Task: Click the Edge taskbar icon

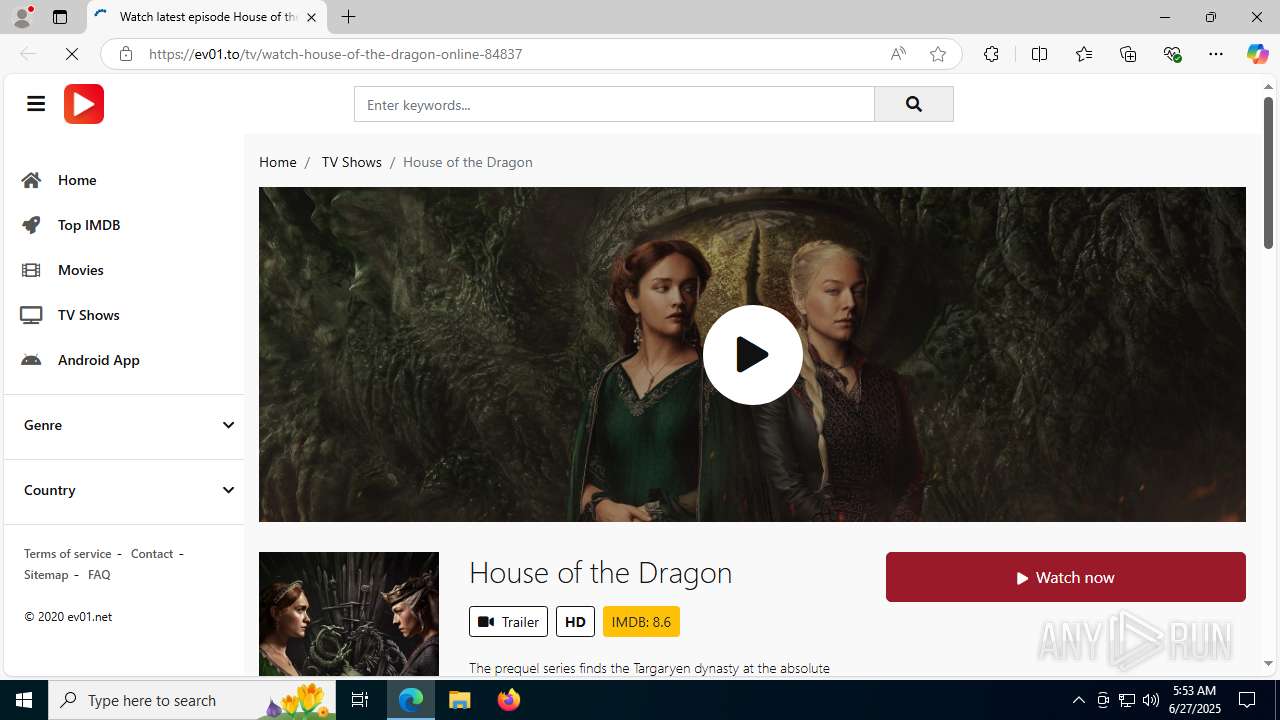Action: tap(411, 700)
